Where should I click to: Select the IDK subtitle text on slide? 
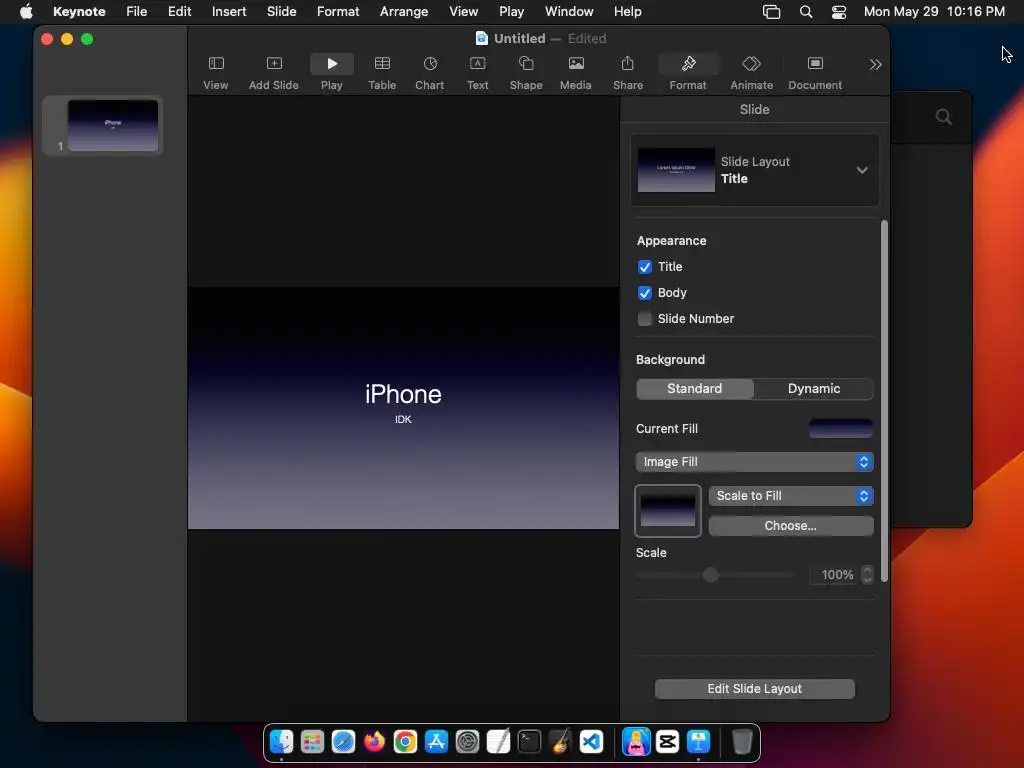(x=403, y=419)
